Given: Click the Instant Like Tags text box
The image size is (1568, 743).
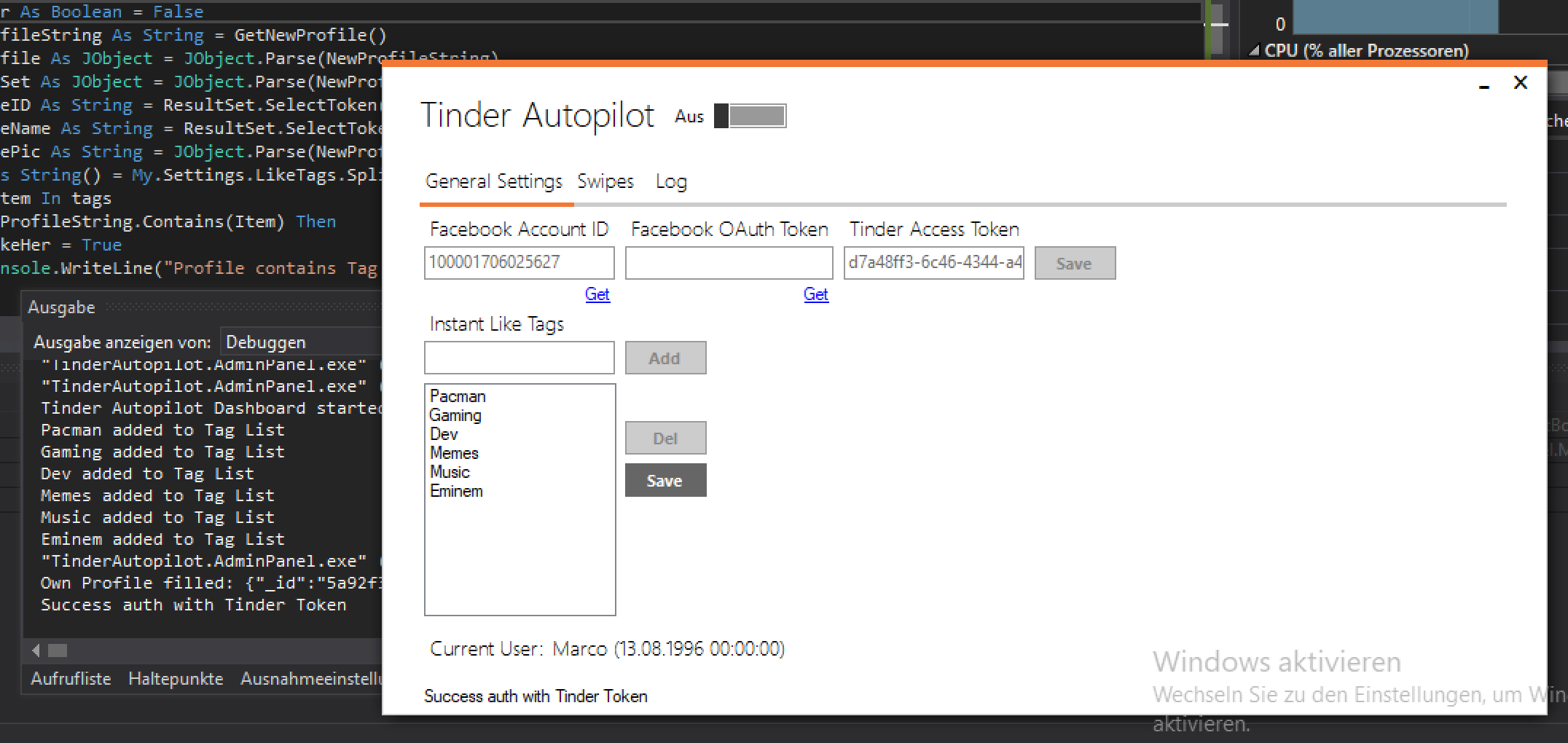Looking at the screenshot, I should [x=519, y=358].
